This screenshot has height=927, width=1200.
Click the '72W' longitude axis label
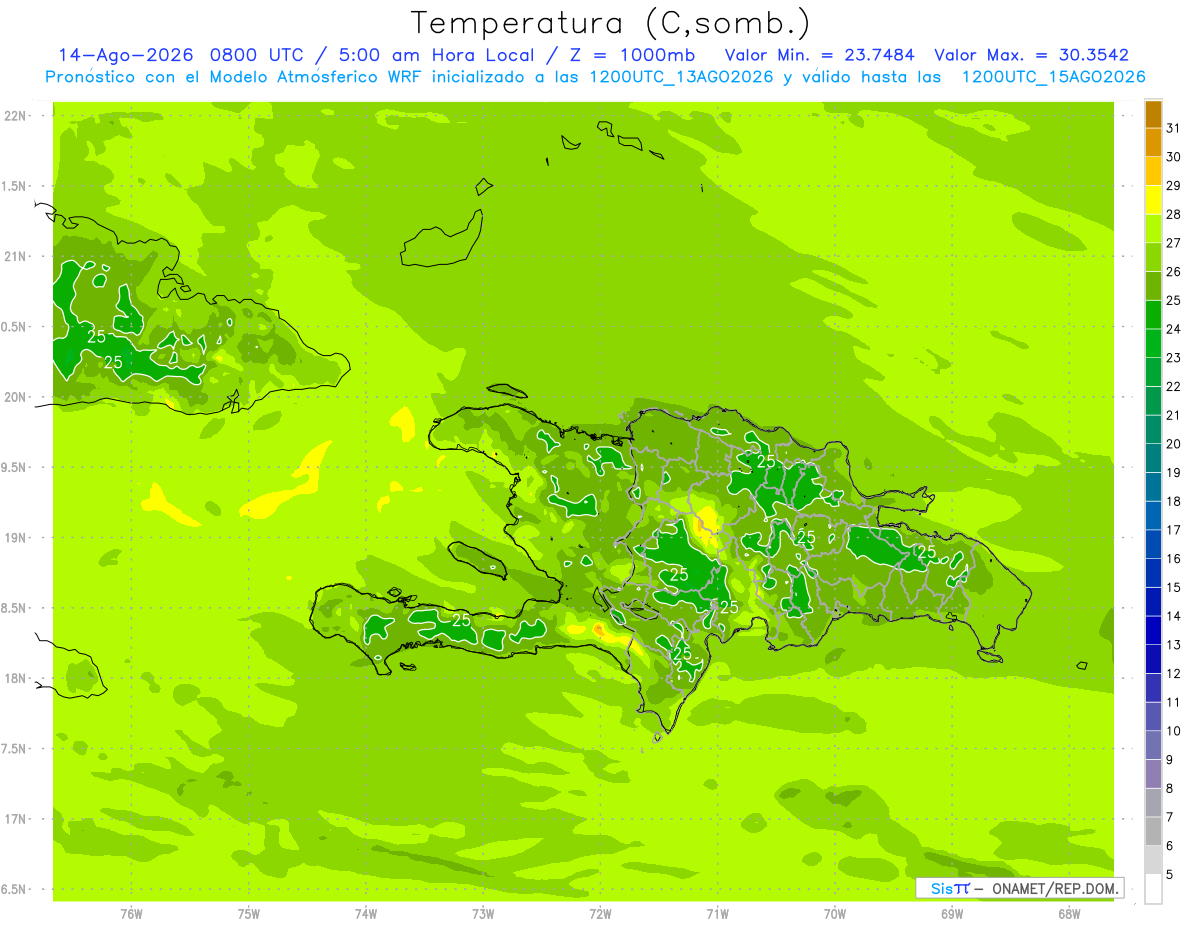(600, 913)
